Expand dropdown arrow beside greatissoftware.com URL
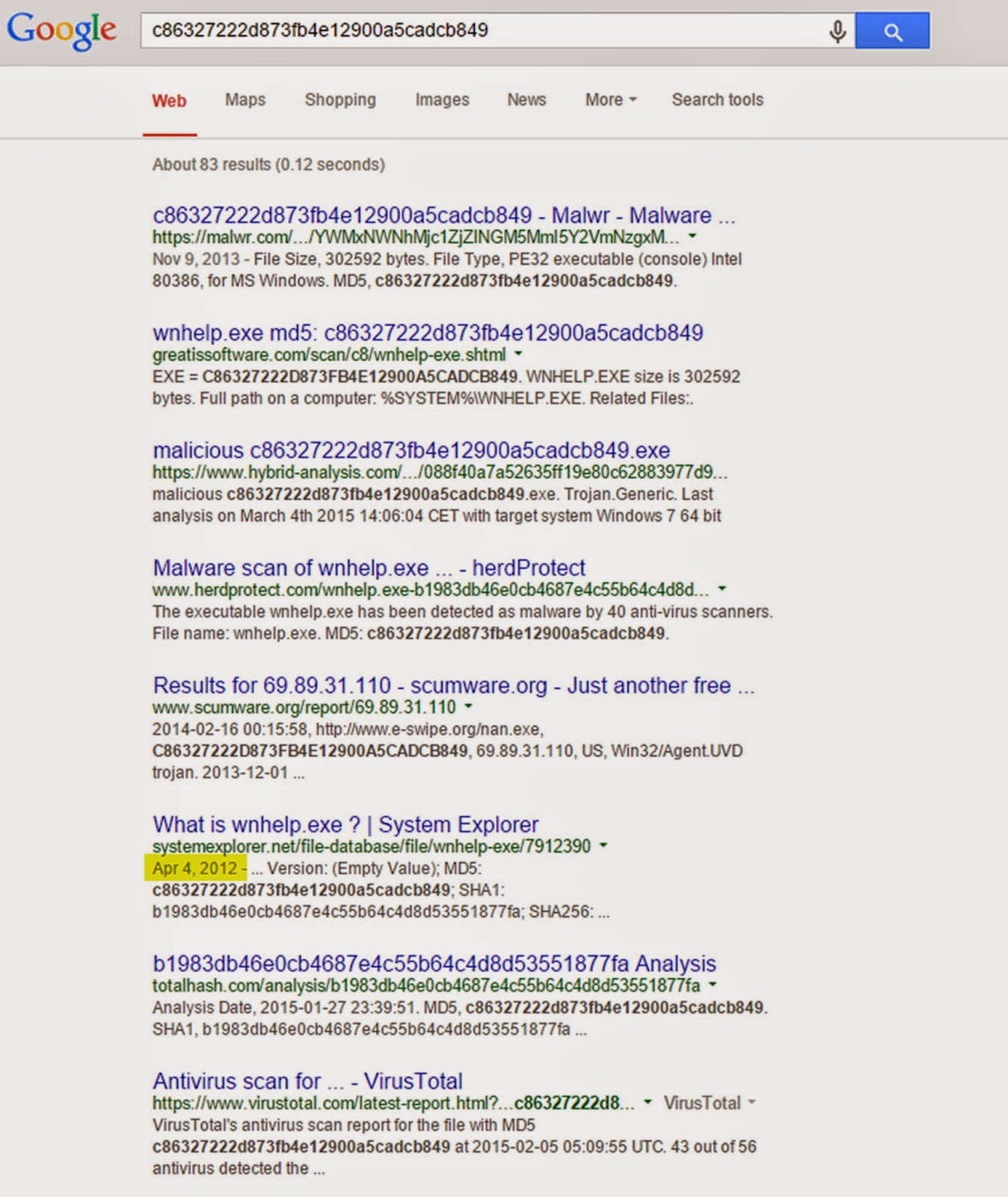This screenshot has height=1197, width=1008. tap(518, 354)
